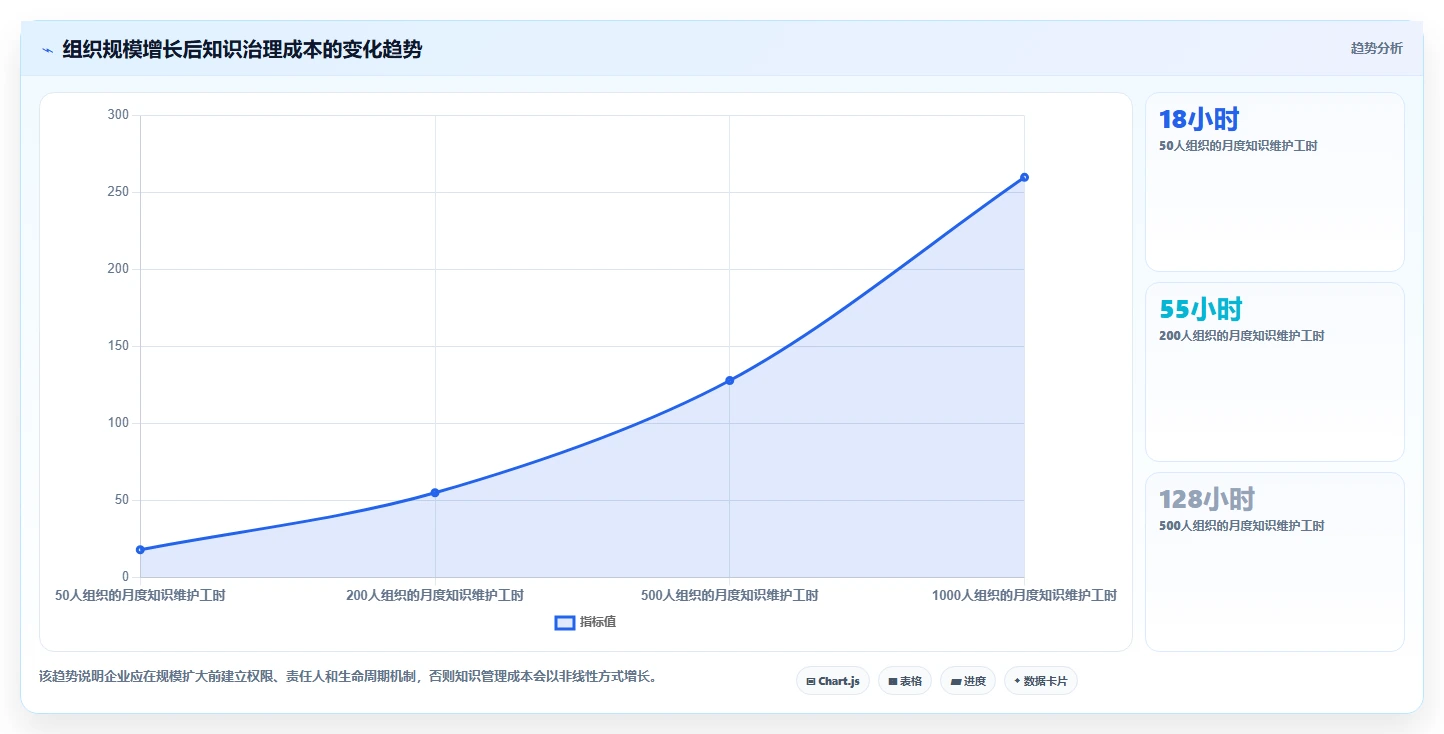Click the x-axis label 1000人组织的月度知识维护工时

[x=1024, y=595]
